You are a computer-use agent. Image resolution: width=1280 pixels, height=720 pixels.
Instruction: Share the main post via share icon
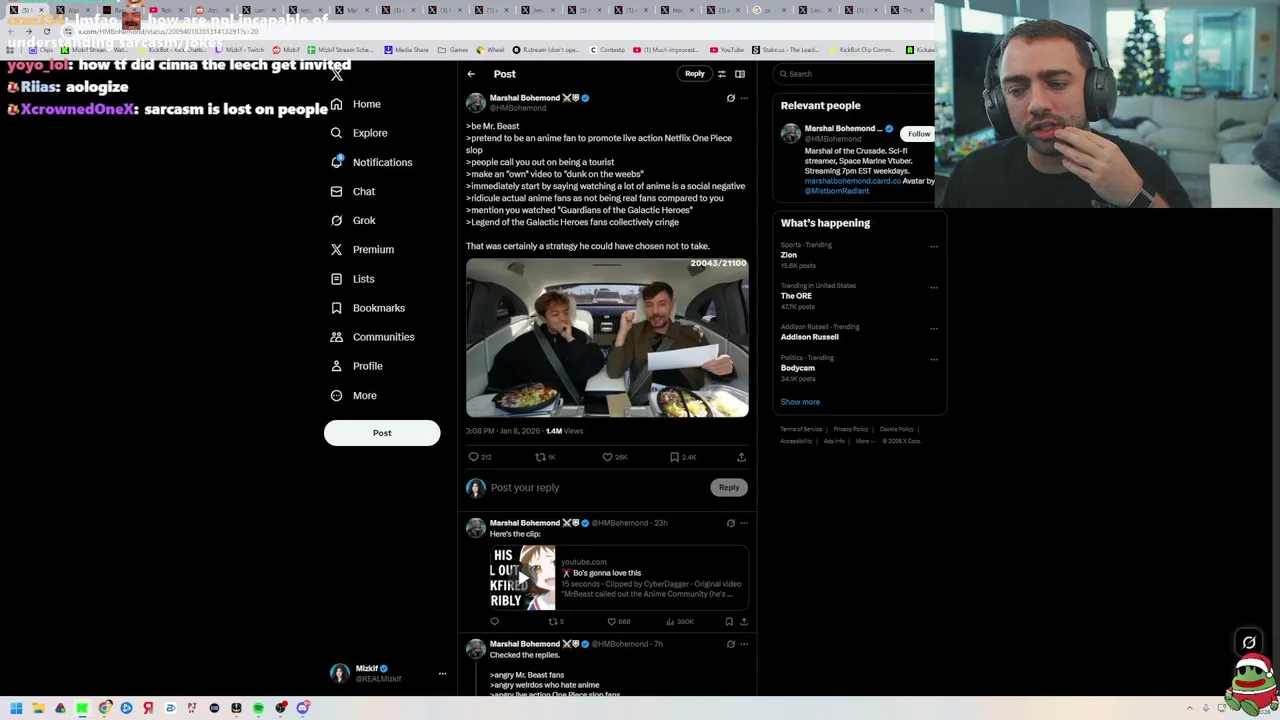(741, 457)
